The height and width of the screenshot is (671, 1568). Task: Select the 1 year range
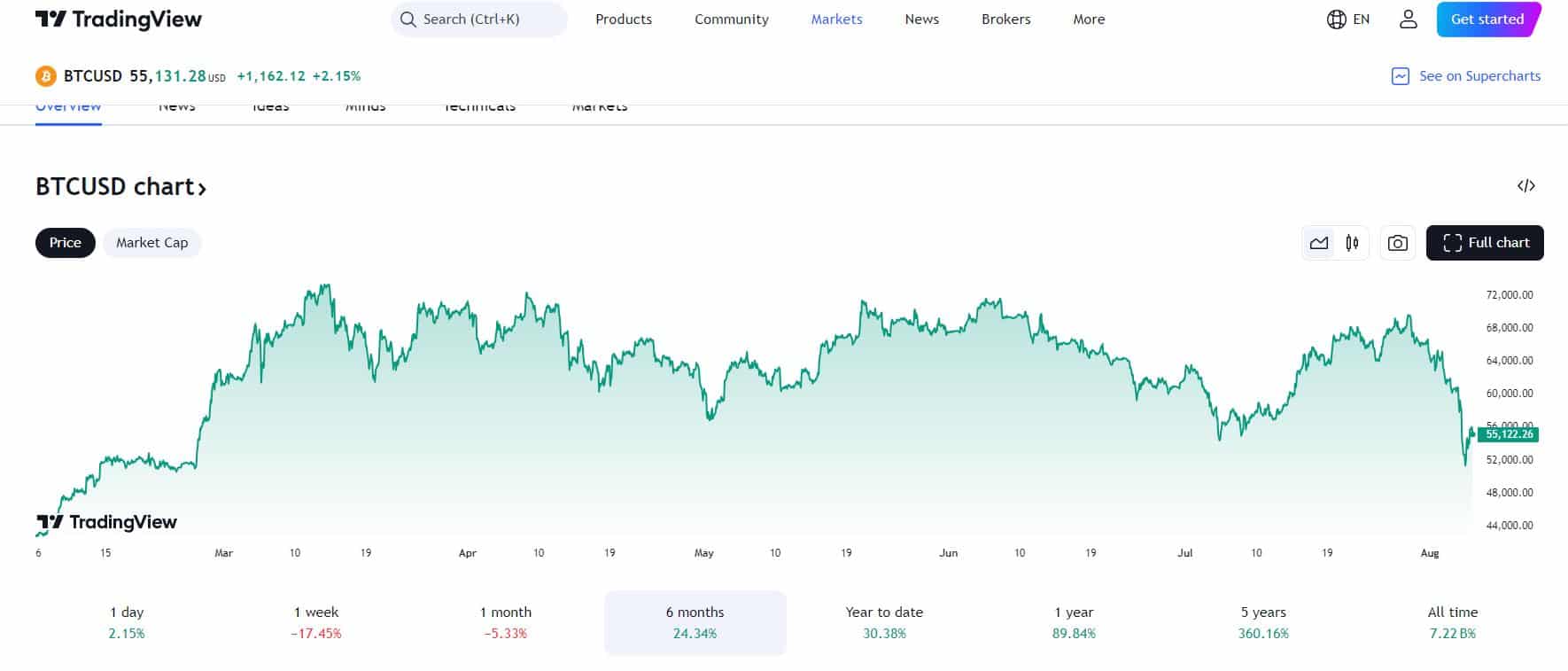coord(1075,623)
